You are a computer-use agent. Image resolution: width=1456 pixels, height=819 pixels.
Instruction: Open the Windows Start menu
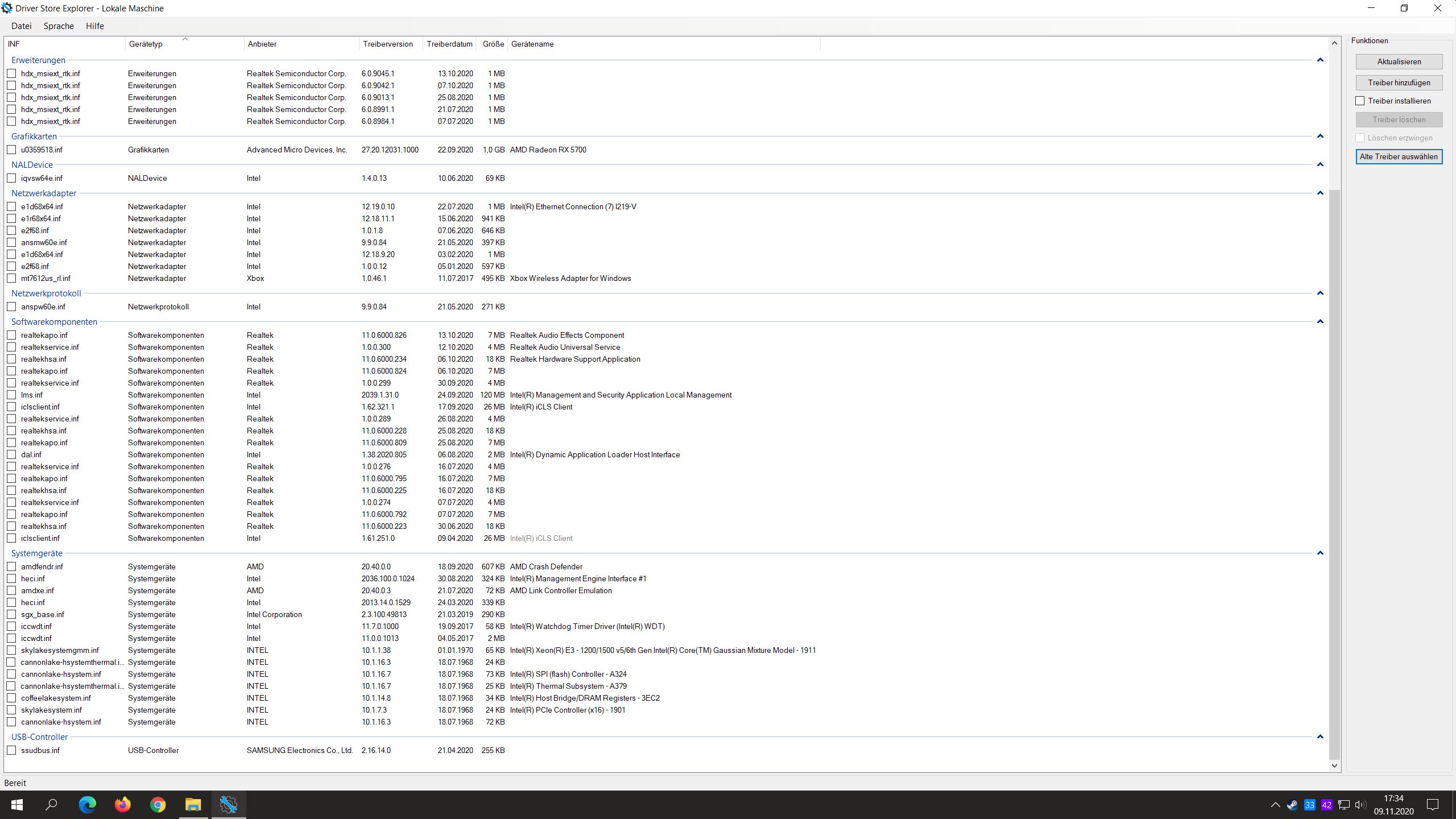[x=16, y=805]
